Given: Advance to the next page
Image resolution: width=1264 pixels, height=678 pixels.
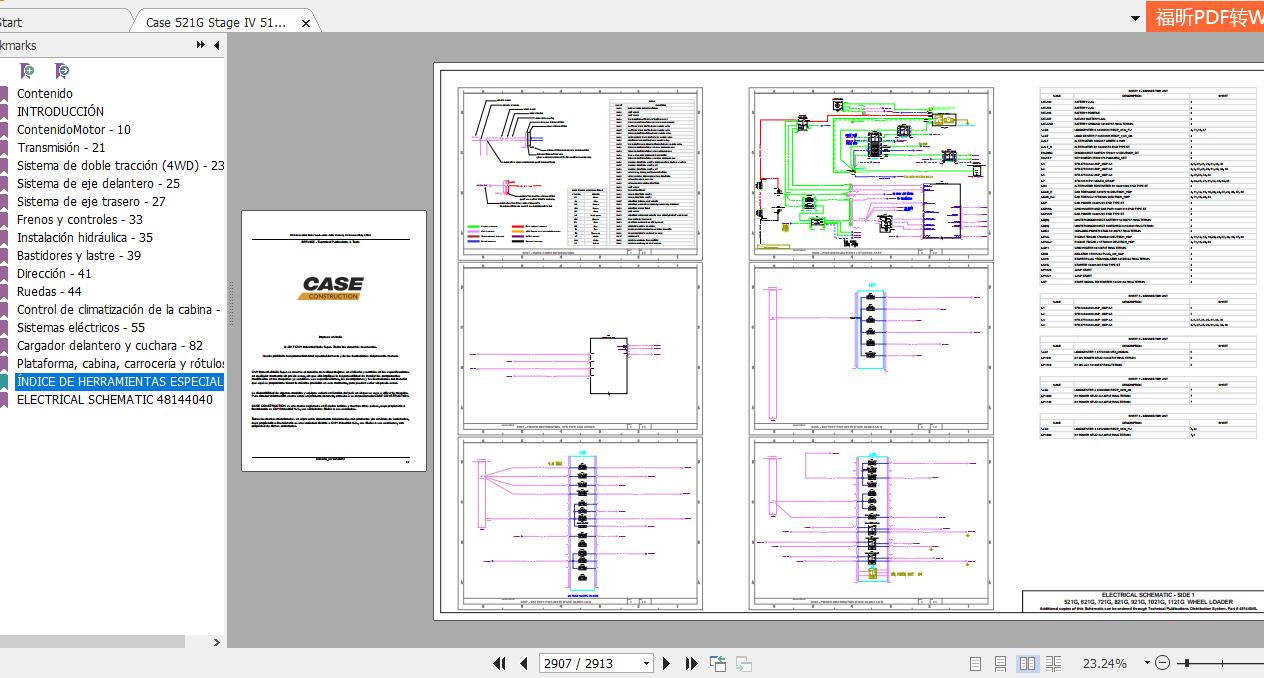Looking at the screenshot, I should click(x=667, y=663).
